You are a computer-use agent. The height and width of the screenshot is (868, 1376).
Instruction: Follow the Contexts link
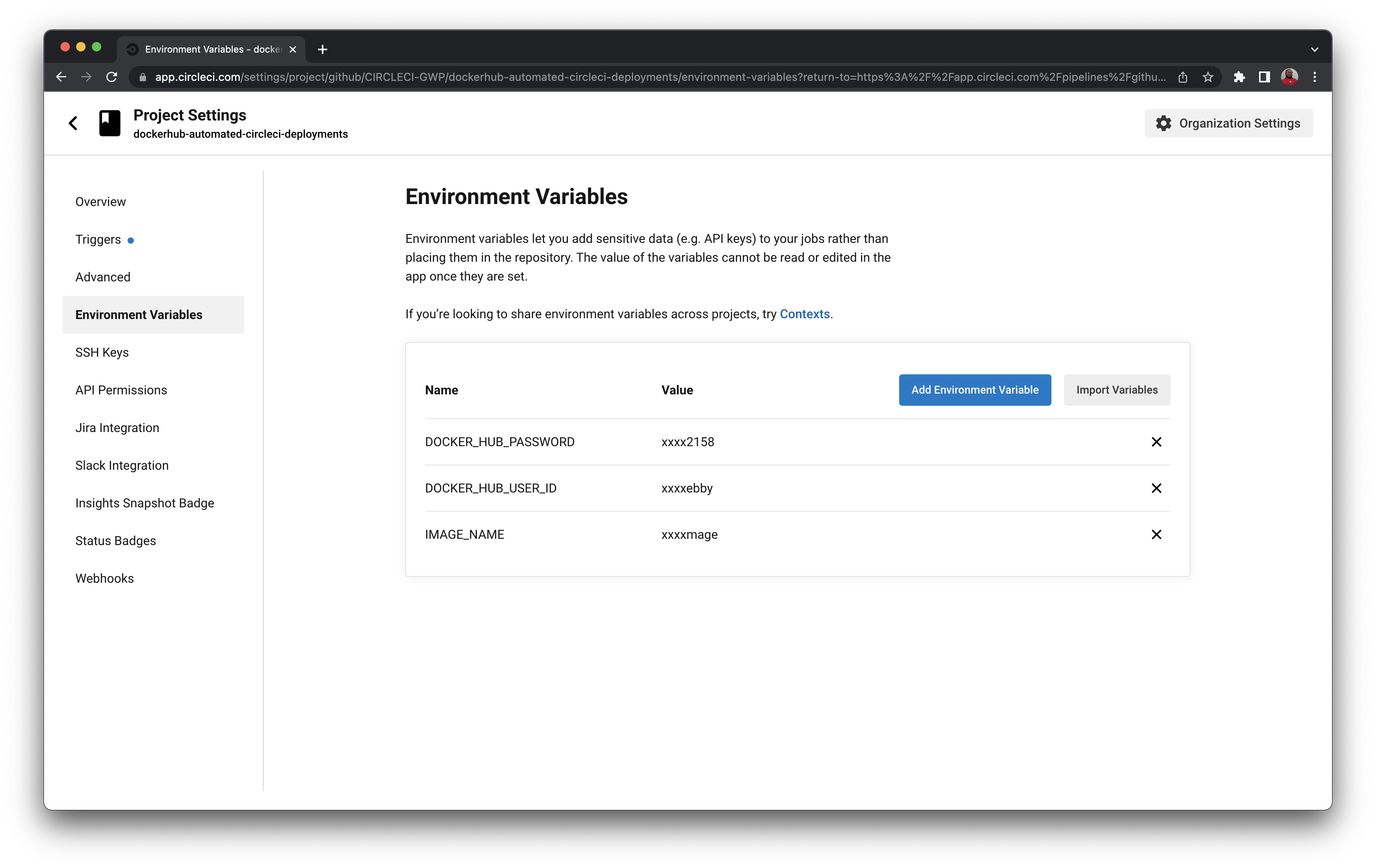click(x=804, y=314)
